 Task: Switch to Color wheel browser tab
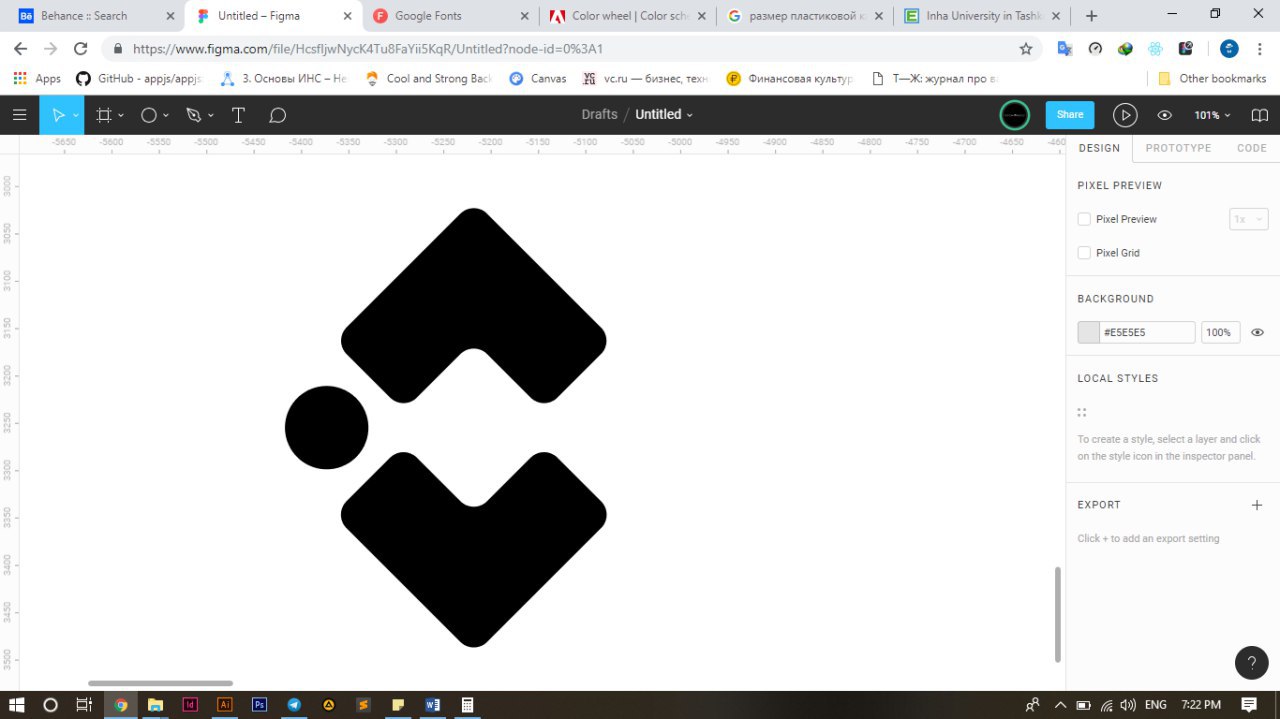click(x=628, y=16)
